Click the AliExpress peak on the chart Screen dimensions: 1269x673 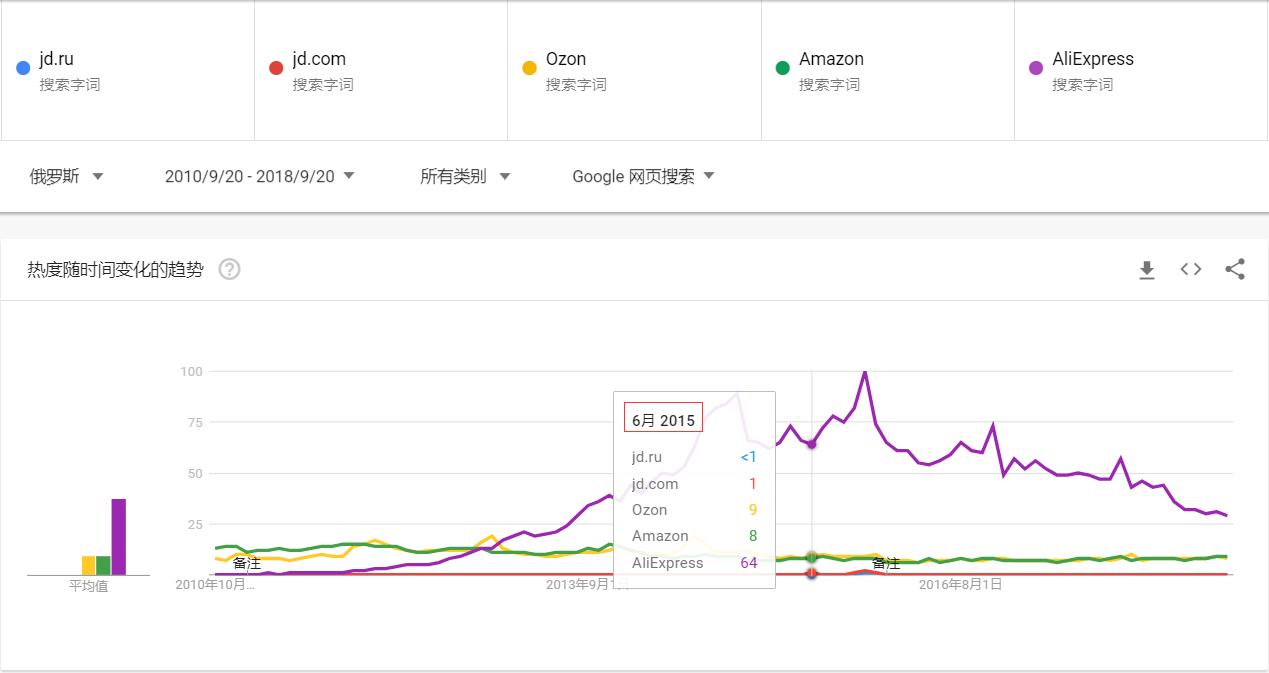pos(864,373)
